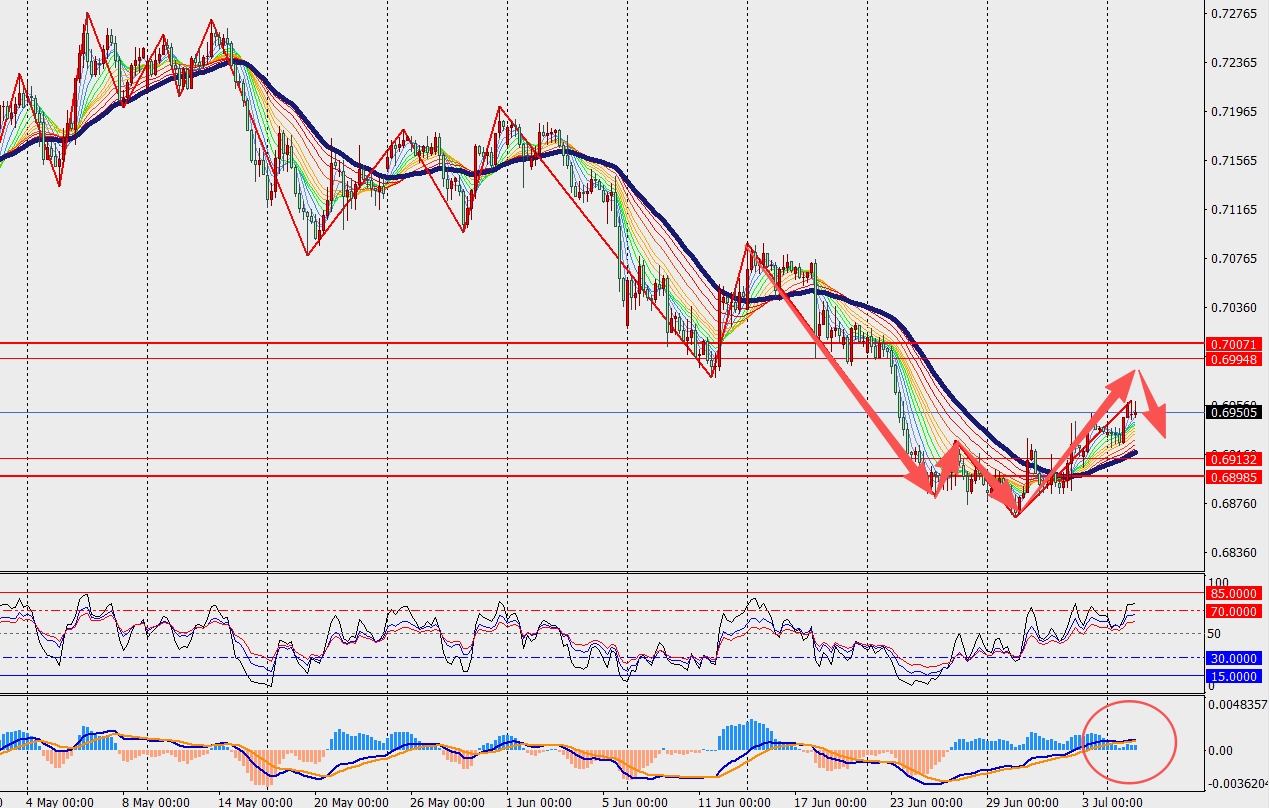Click the blue 15.0000 oversold level label
Viewport: 1270px width, 808px height.
click(1234, 676)
